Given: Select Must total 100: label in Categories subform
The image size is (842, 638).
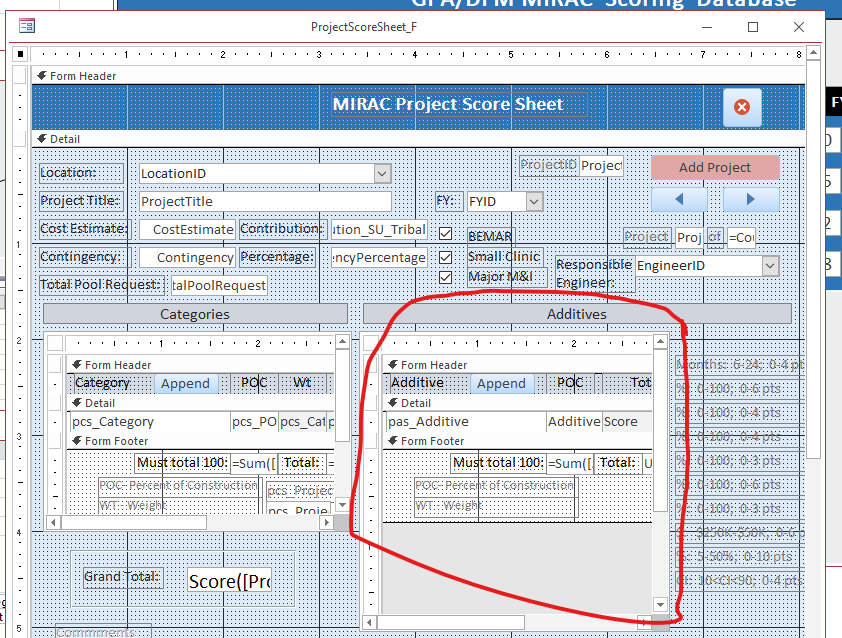Looking at the screenshot, I should coord(183,463).
